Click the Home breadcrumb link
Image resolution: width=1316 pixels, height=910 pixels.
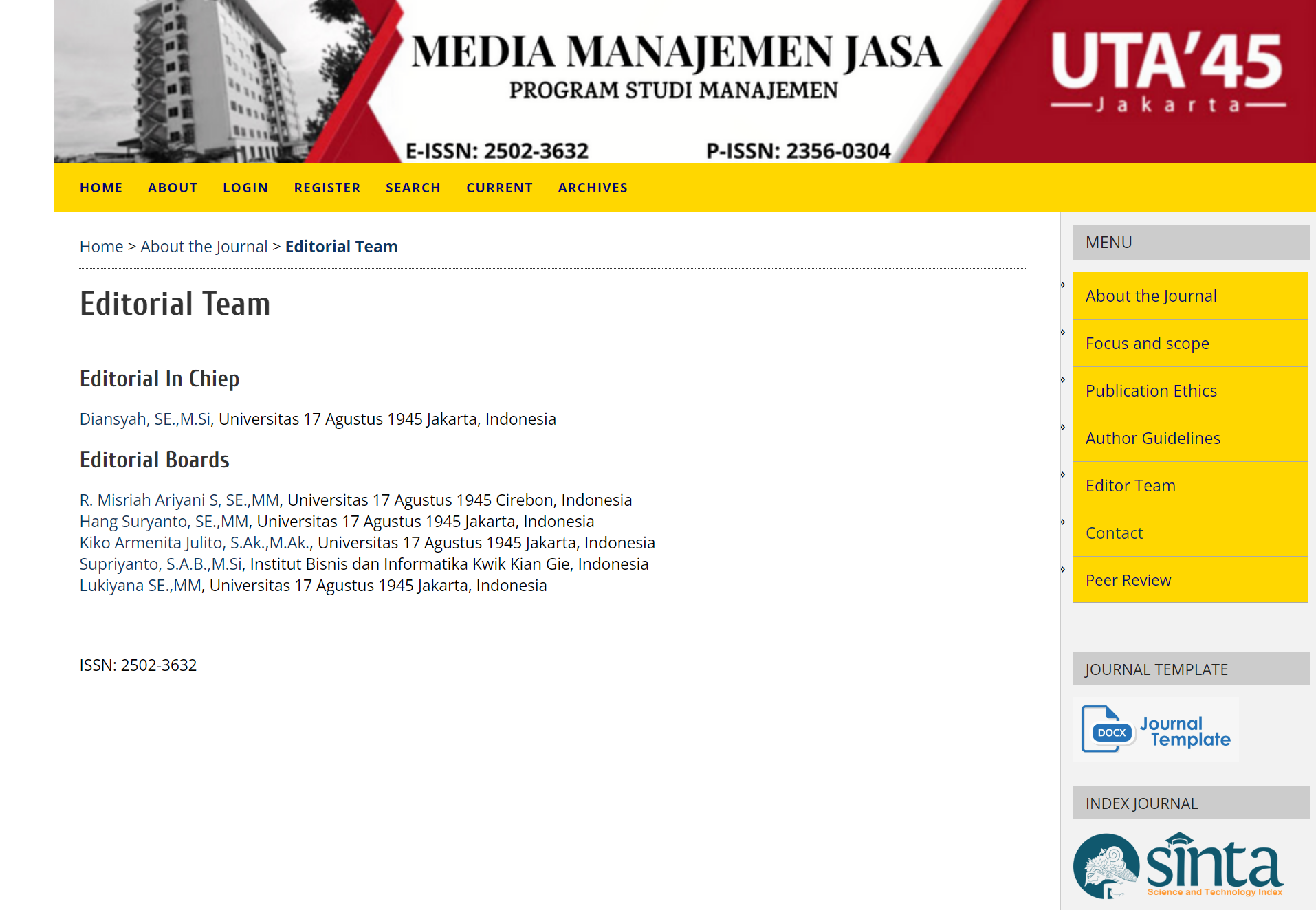click(101, 247)
